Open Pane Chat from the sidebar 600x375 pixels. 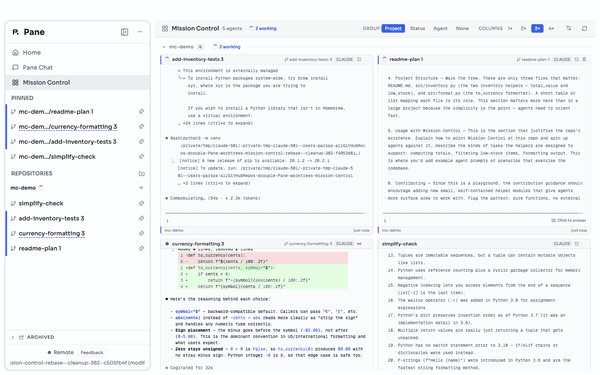(77, 67)
